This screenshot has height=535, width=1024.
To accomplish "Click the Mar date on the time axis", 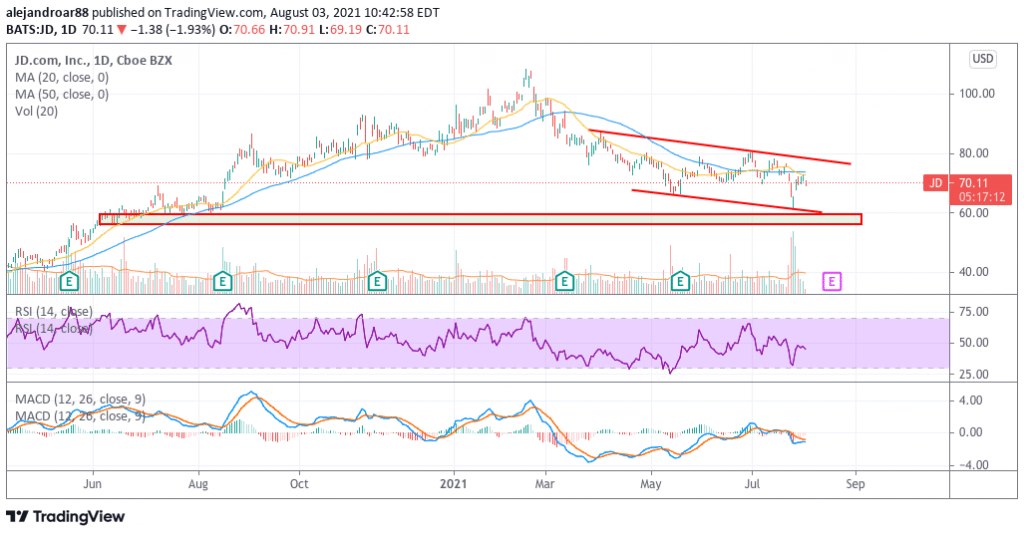I will (x=544, y=484).
